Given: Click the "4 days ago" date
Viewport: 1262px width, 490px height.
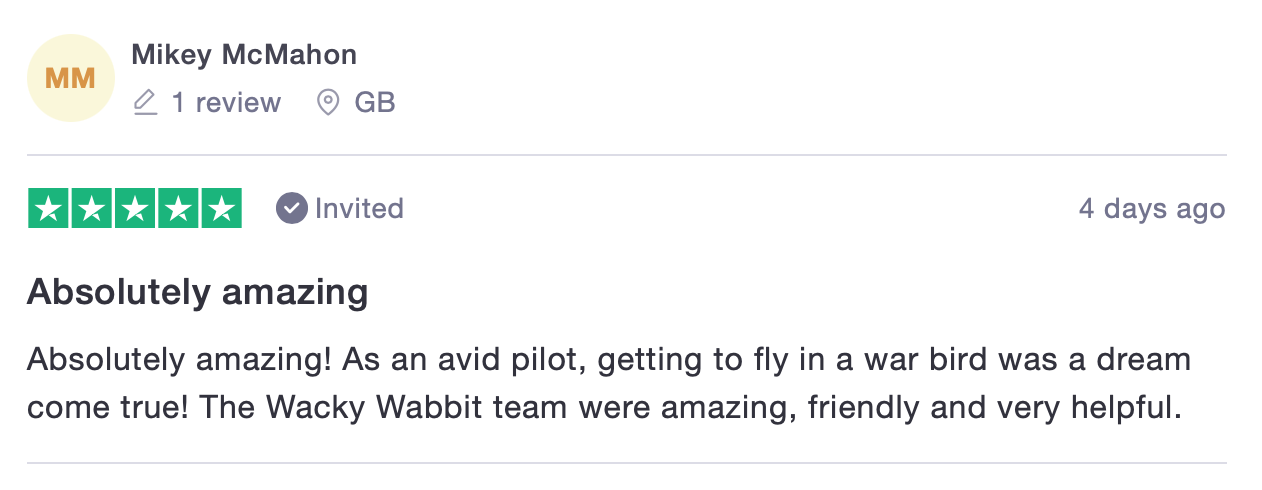Looking at the screenshot, I should [x=1151, y=208].
